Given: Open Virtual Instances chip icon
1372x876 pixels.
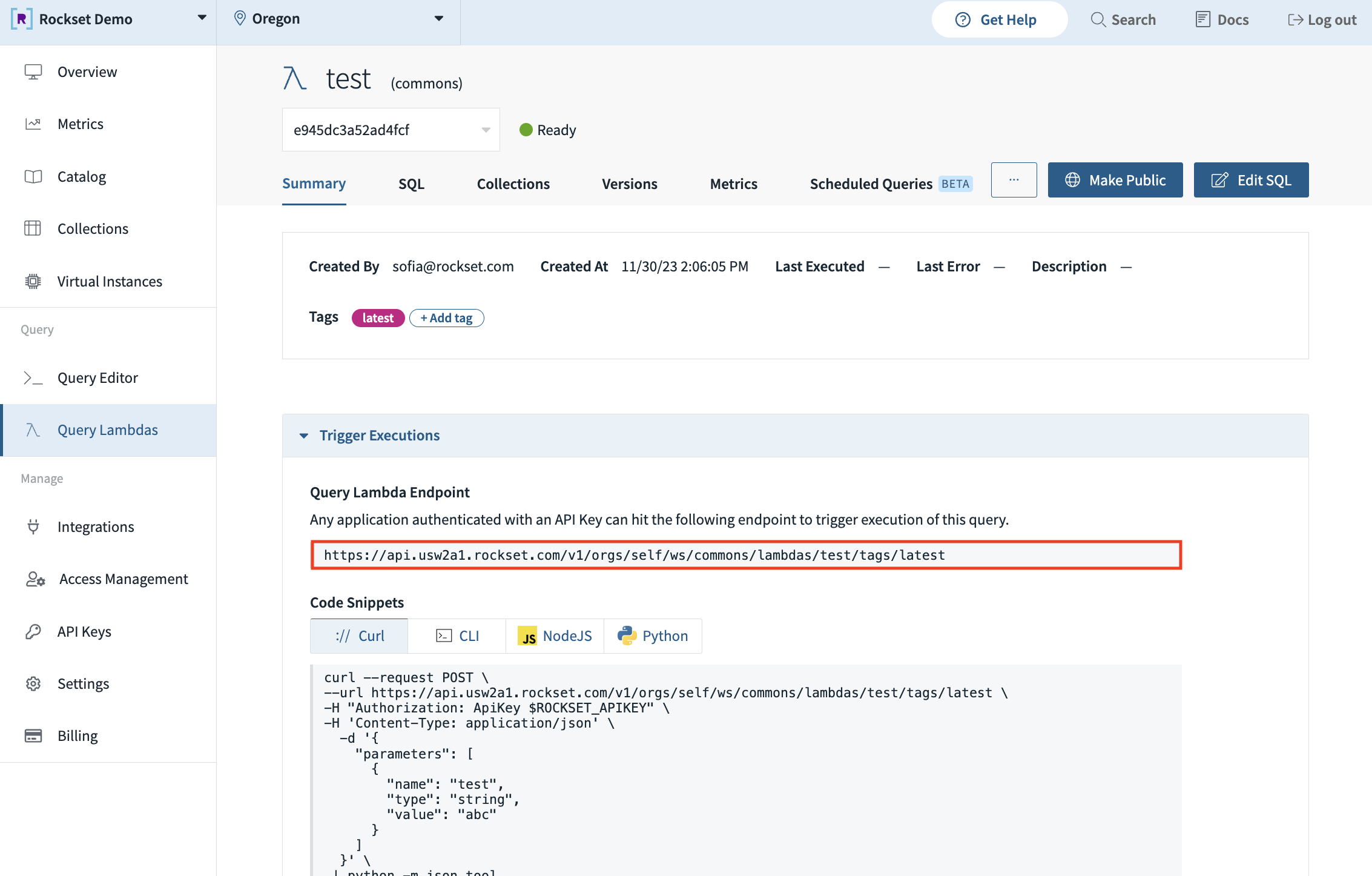Looking at the screenshot, I should (33, 282).
